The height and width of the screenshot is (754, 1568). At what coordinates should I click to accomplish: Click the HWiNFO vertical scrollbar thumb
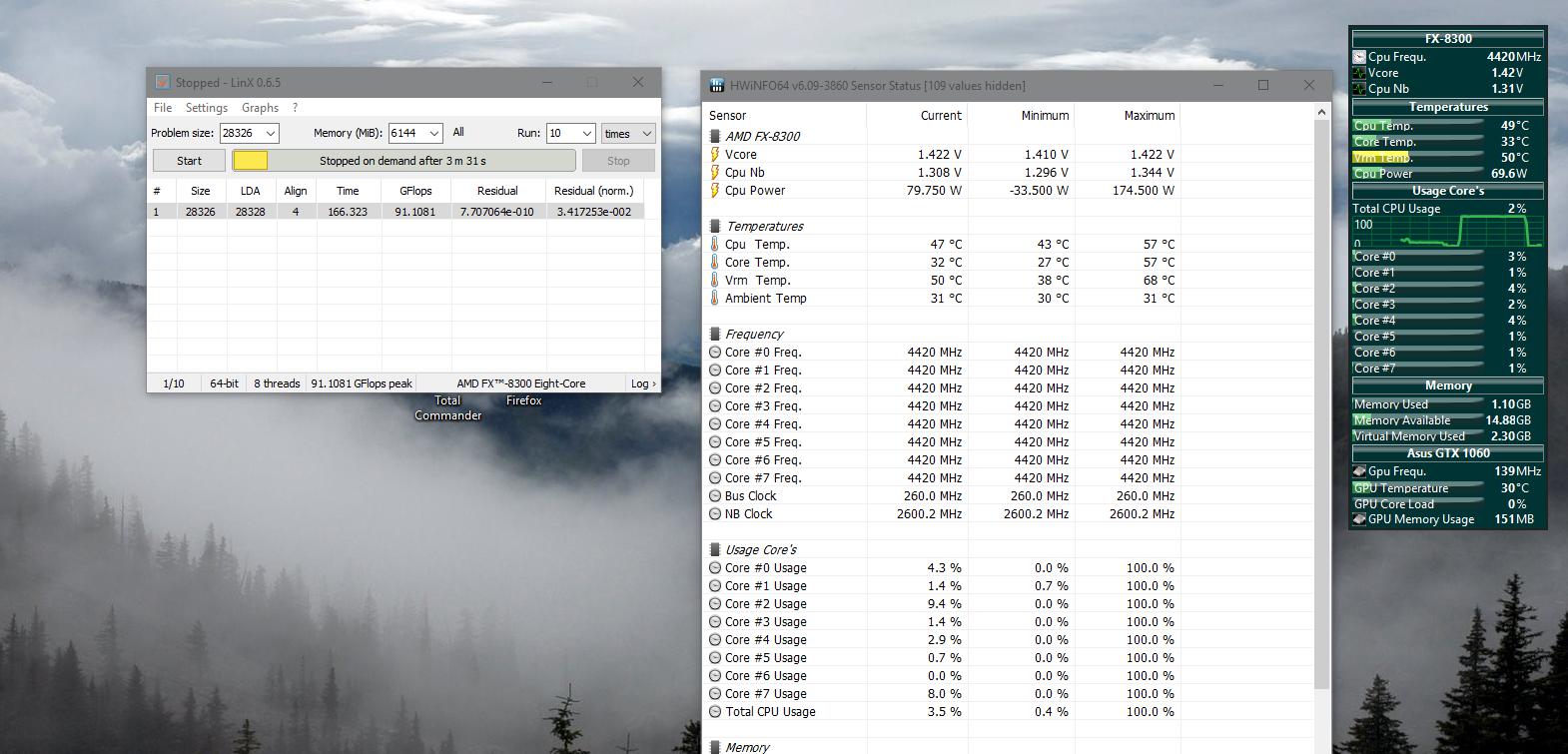click(1321, 404)
